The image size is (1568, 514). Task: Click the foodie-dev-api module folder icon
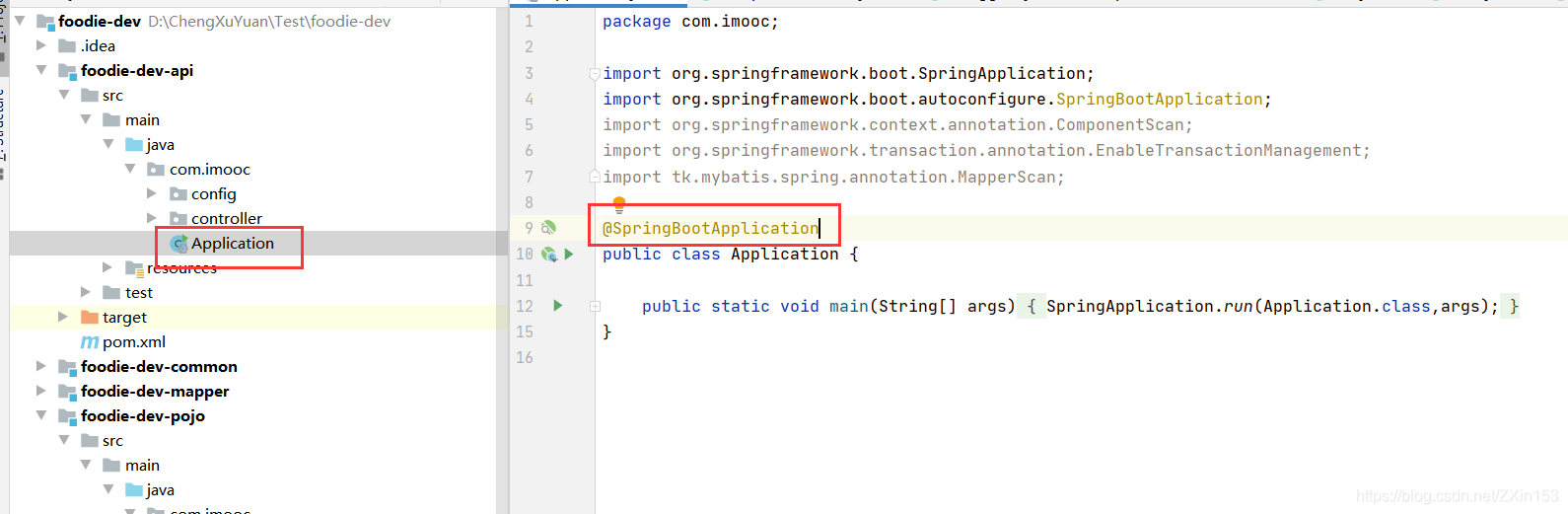click(x=68, y=71)
